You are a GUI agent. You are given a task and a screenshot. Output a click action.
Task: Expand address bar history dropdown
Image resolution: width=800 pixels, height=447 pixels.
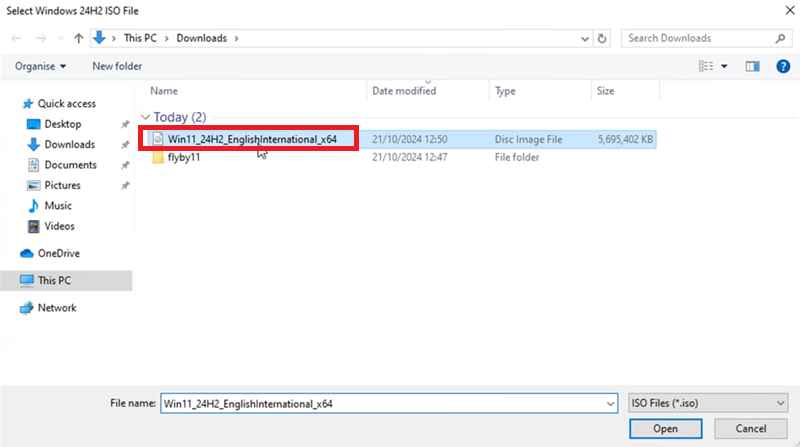585,38
